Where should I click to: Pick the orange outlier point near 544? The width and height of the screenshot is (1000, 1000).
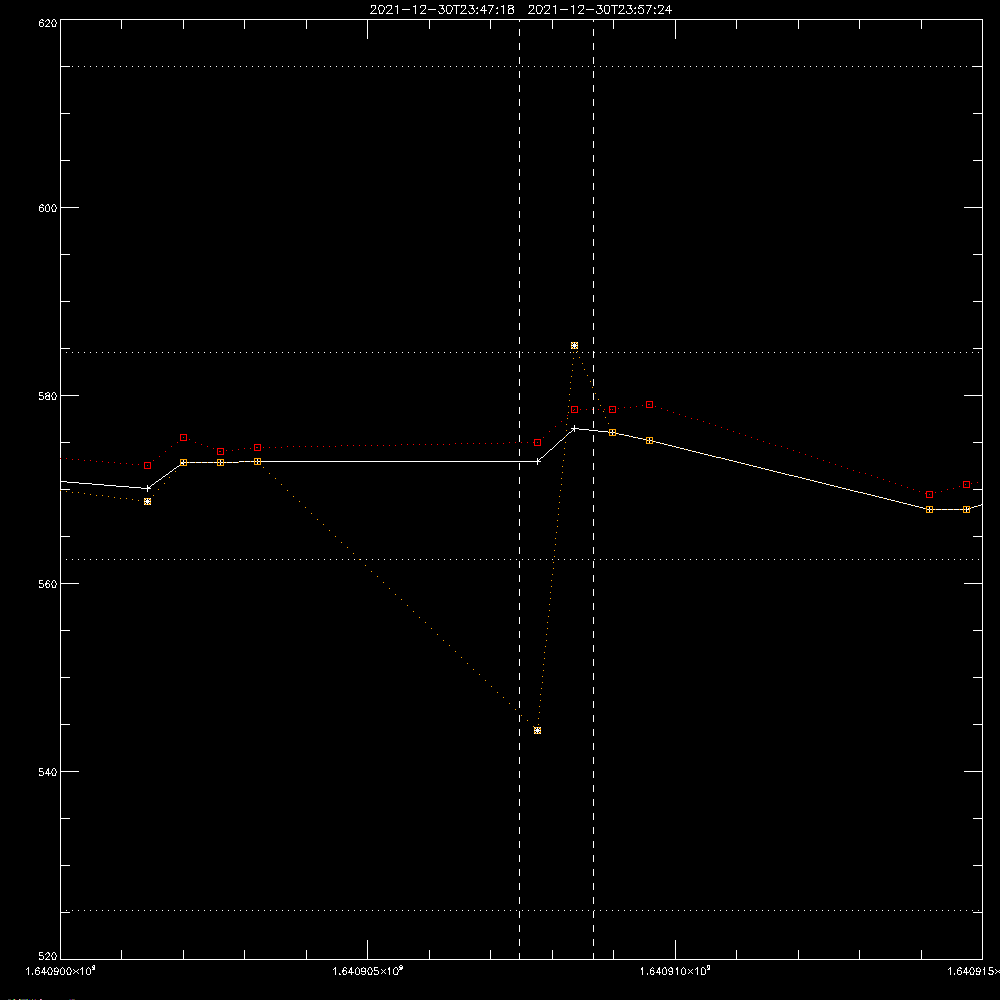[x=538, y=730]
